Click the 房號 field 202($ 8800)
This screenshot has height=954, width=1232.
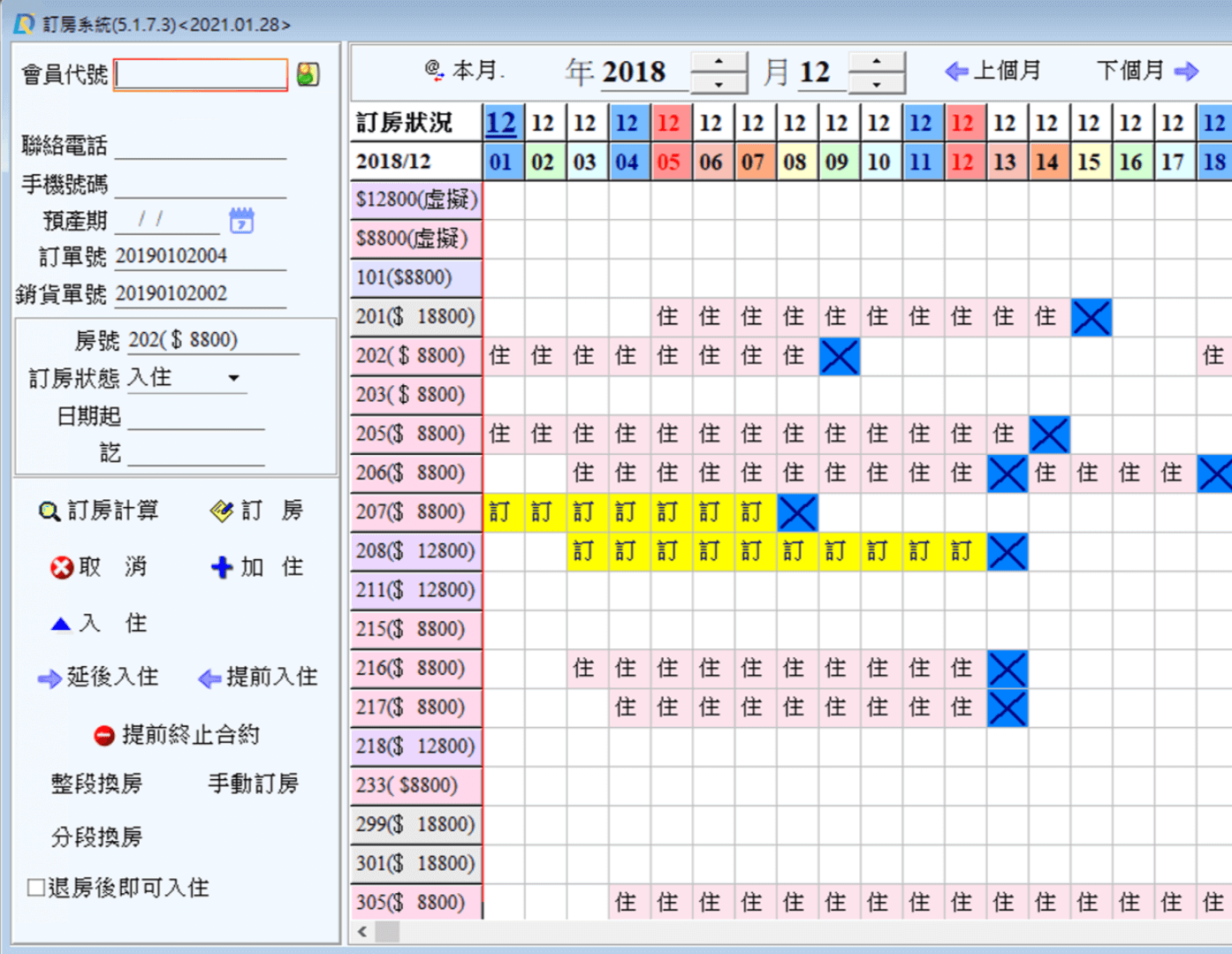click(214, 340)
